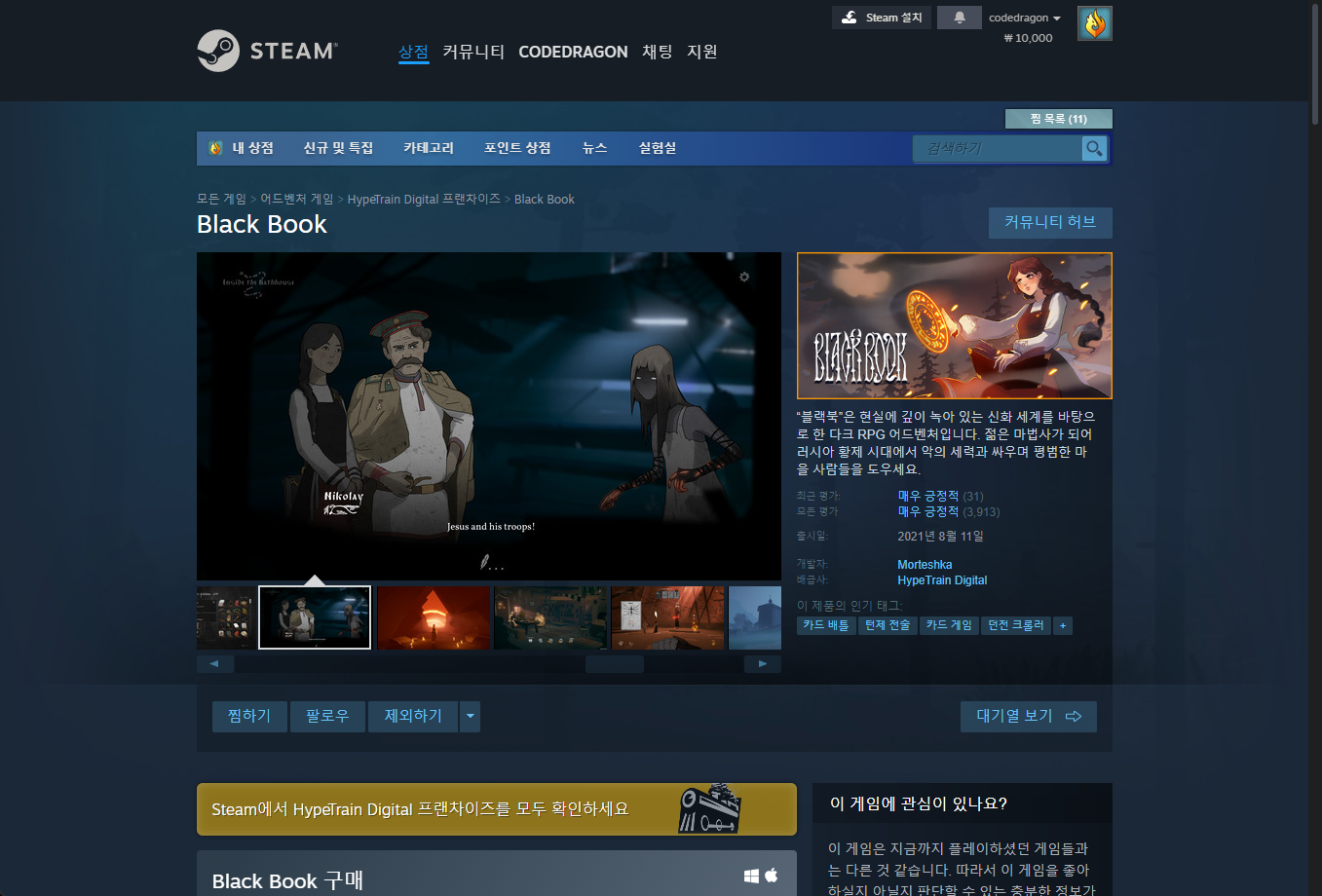1322x896 pixels.
Task: Click the 모든 게임 breadcrumb link
Action: (222, 199)
